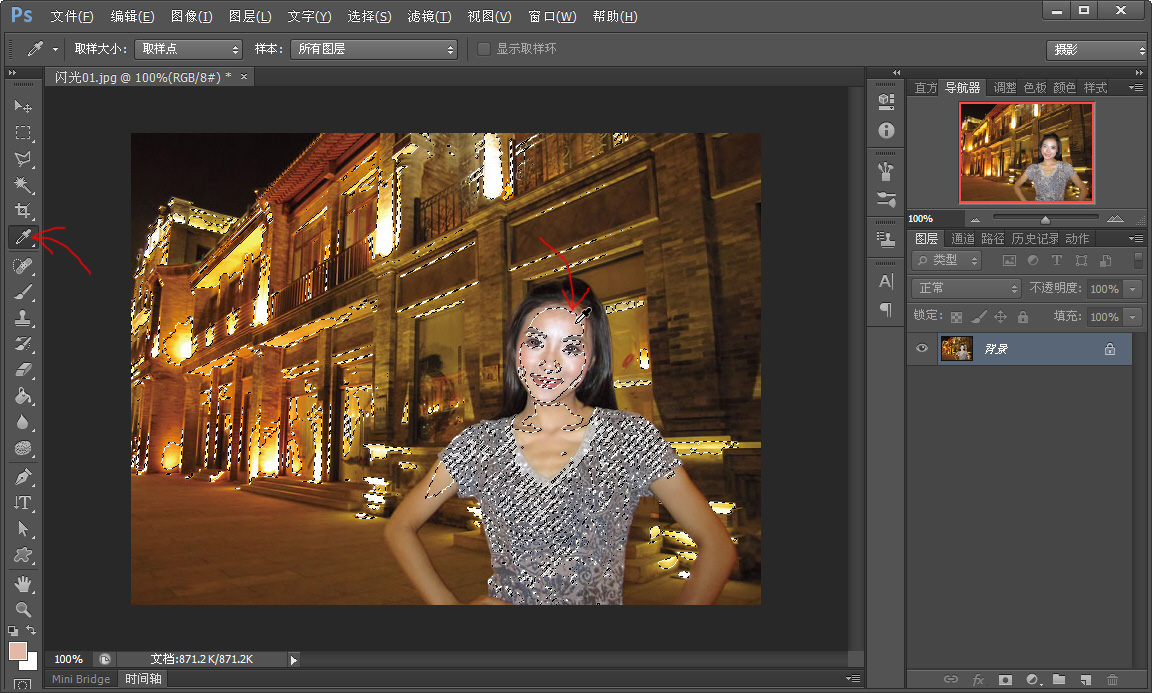Open the 取样大小 dropdown
The height and width of the screenshot is (693, 1152).
tap(188, 49)
